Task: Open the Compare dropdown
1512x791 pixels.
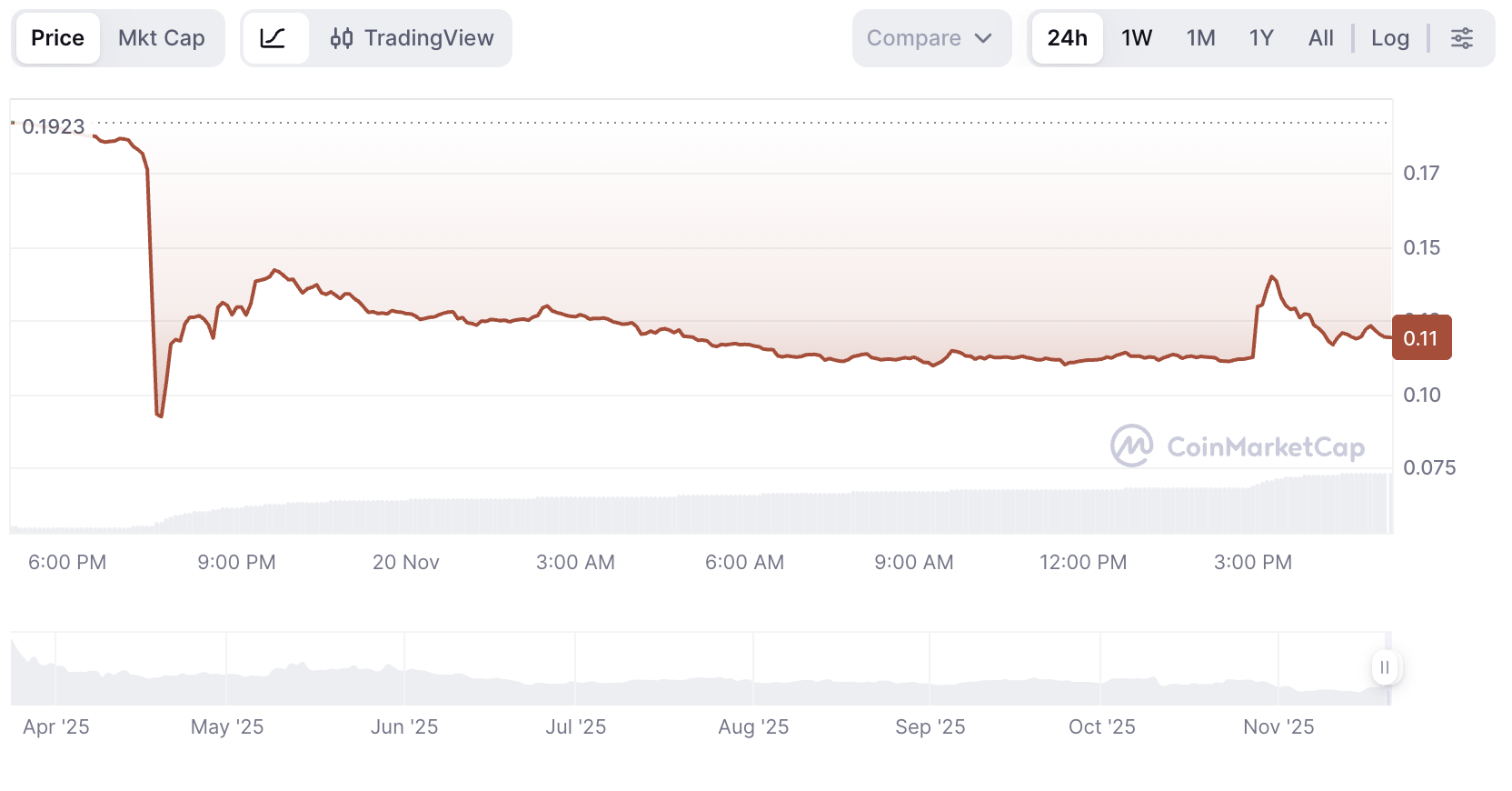Action: point(914,37)
